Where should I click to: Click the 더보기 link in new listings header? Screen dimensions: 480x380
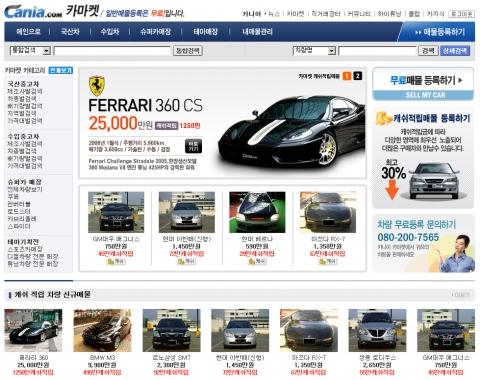pyautogui.click(x=461, y=295)
